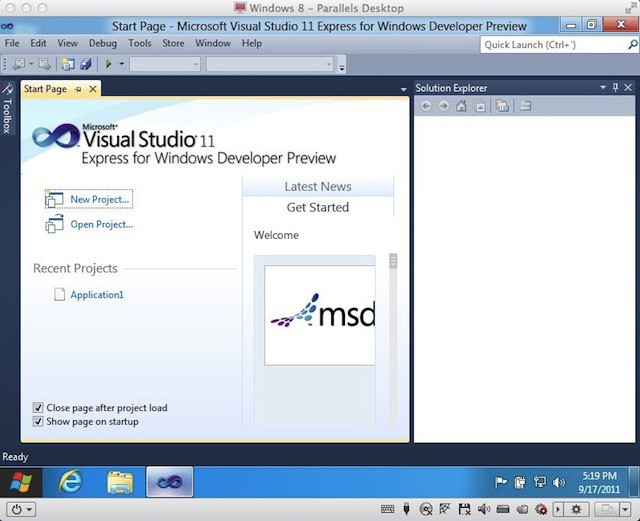The image size is (640, 521).
Task: Open the Toolbox side panel
Action: [x=8, y=108]
